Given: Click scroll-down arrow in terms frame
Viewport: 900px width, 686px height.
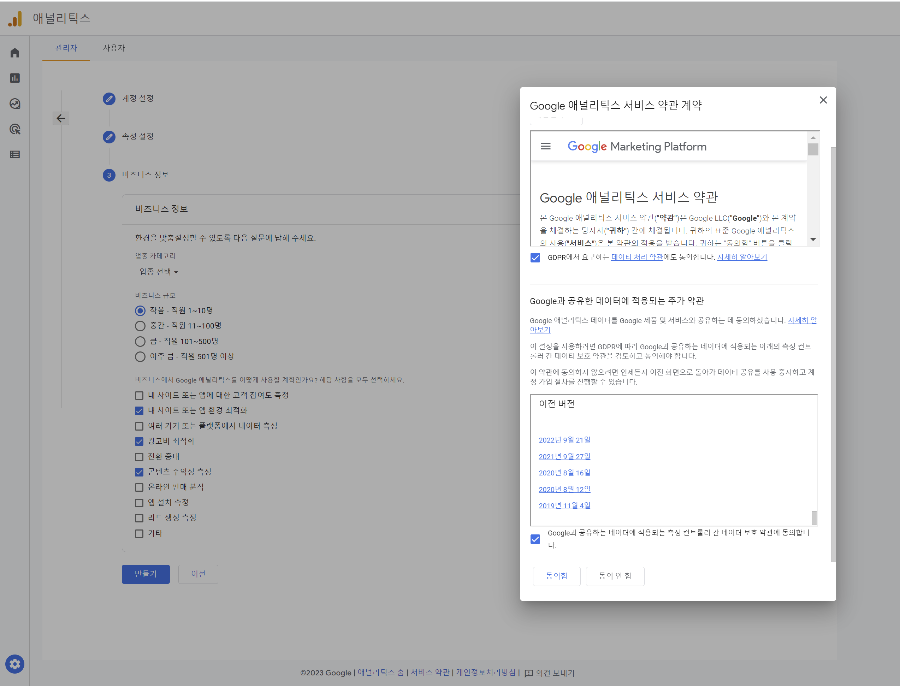Looking at the screenshot, I should (x=813, y=239).
